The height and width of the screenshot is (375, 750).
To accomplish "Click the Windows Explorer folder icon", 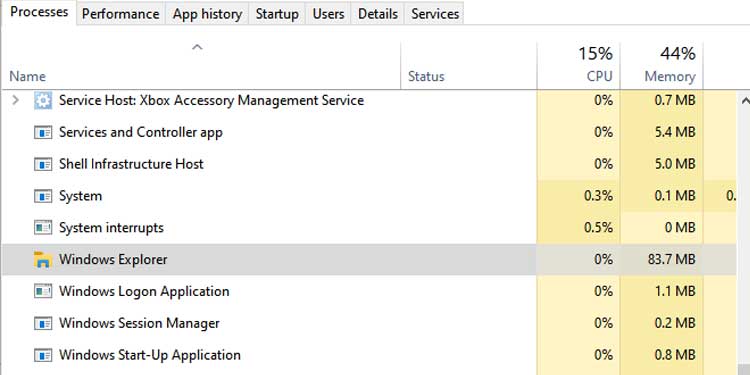I will click(43, 260).
